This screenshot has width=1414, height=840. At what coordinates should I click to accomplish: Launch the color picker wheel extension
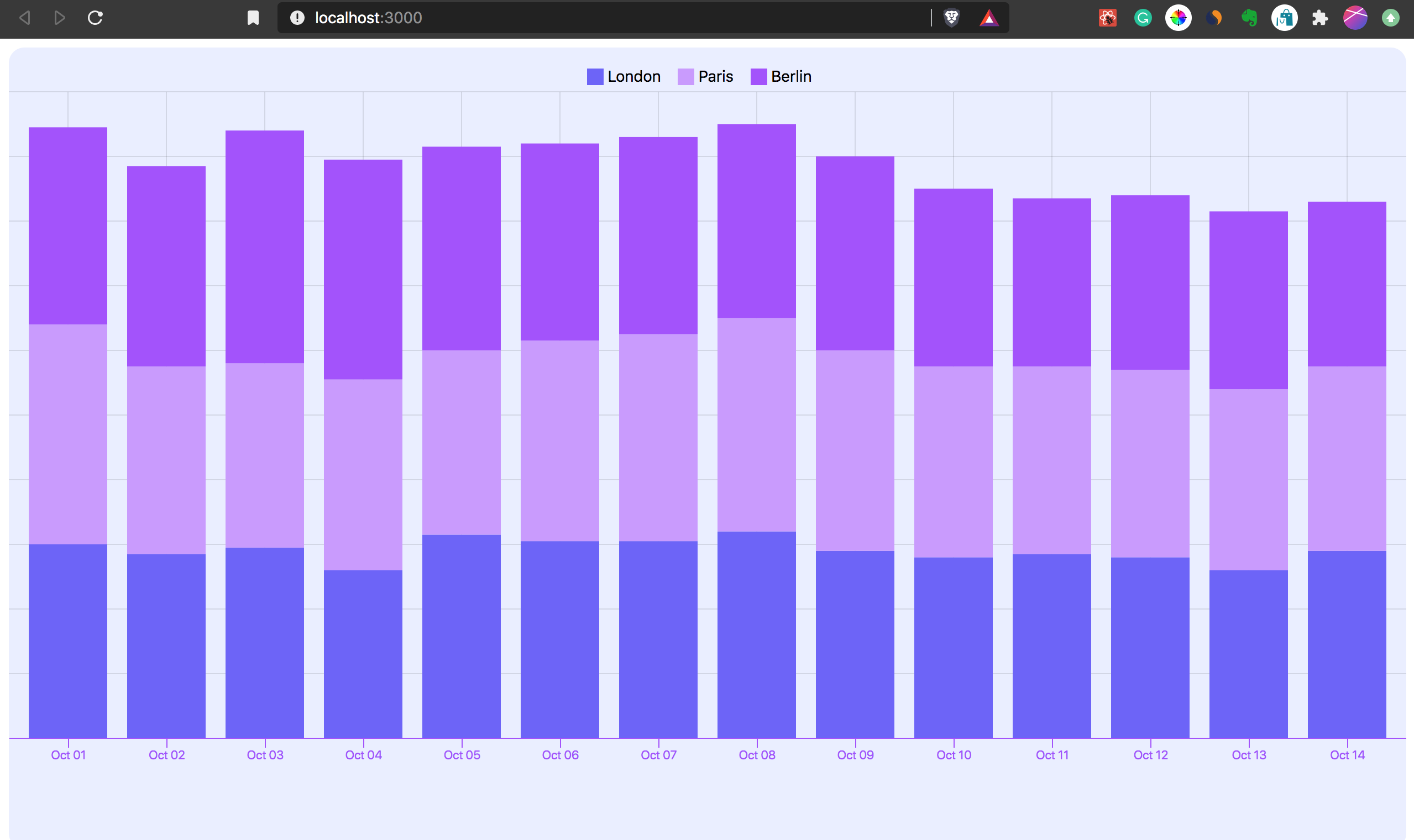(1178, 18)
